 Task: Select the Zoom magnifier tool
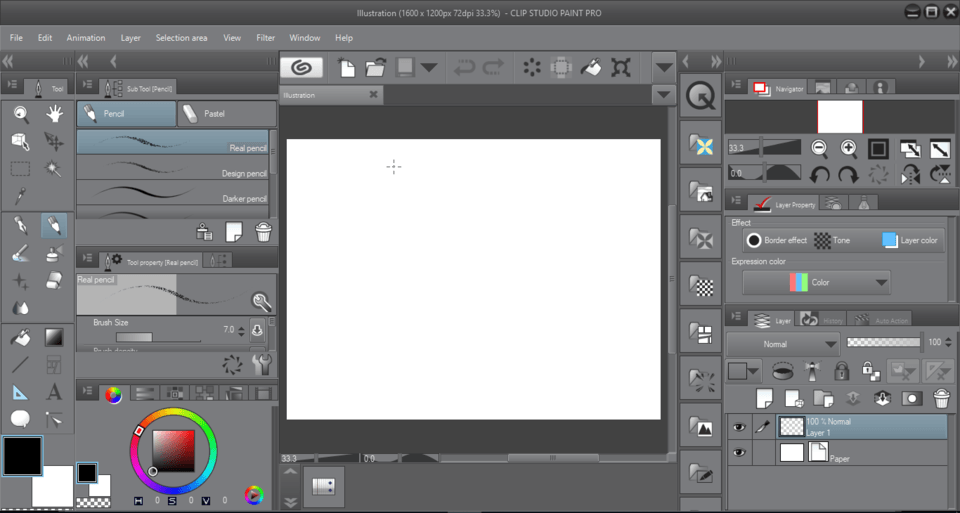pos(20,114)
